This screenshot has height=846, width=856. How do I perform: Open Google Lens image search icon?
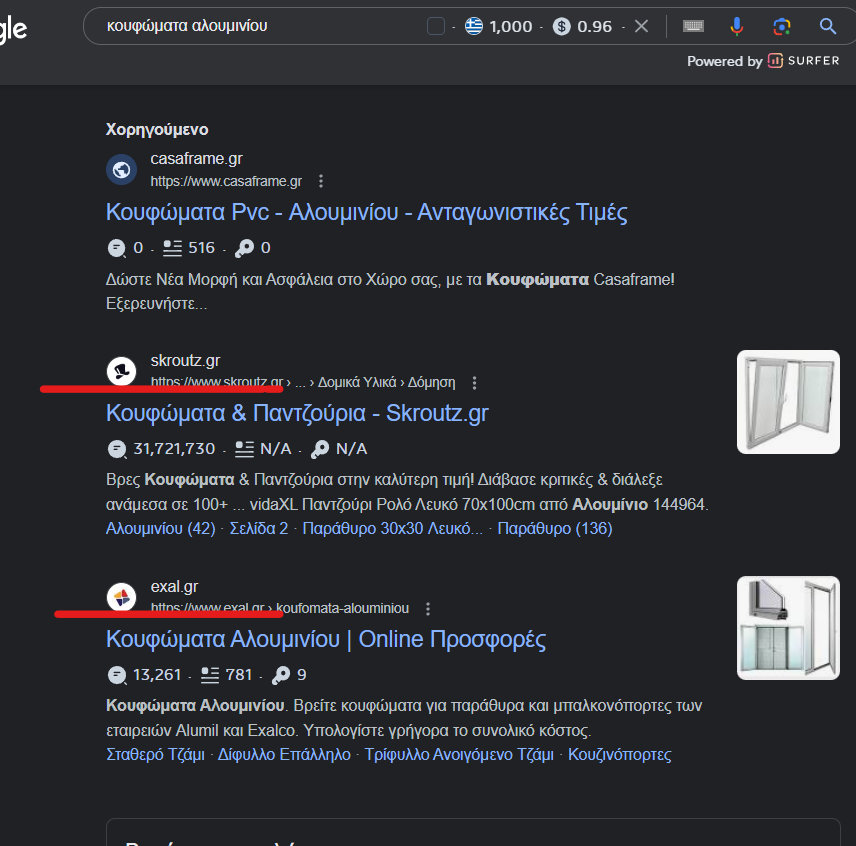click(782, 26)
